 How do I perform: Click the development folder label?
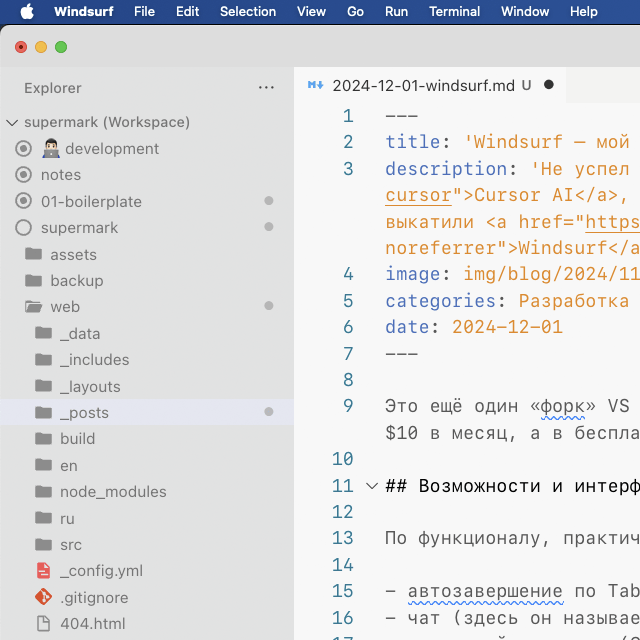112,149
